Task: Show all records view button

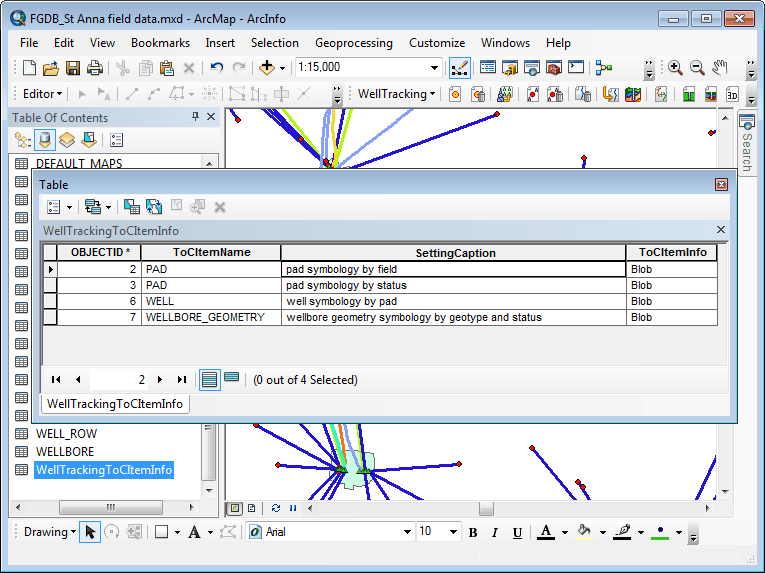Action: 209,380
